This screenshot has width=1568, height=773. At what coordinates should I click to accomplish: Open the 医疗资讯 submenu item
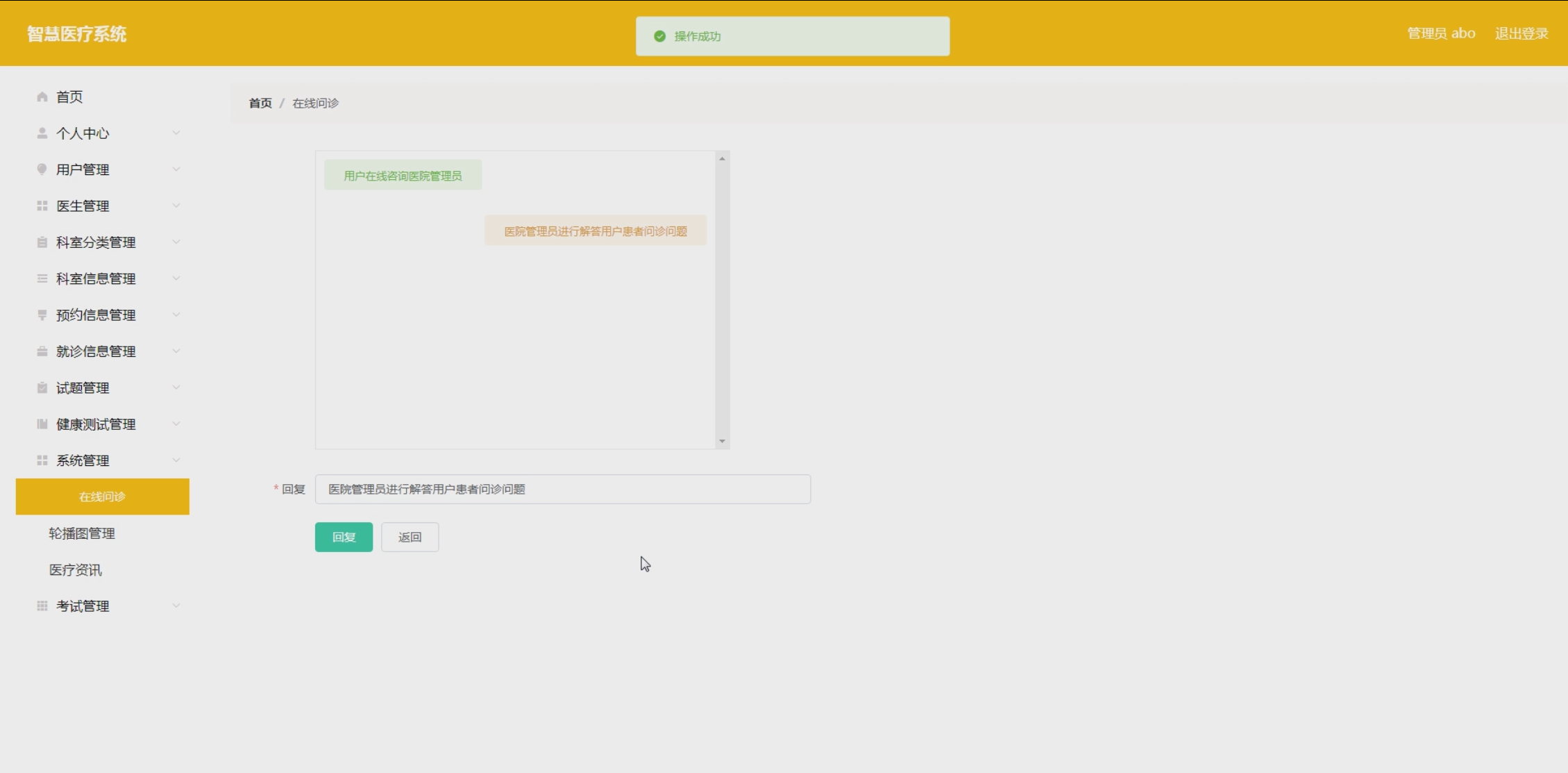[x=75, y=570]
